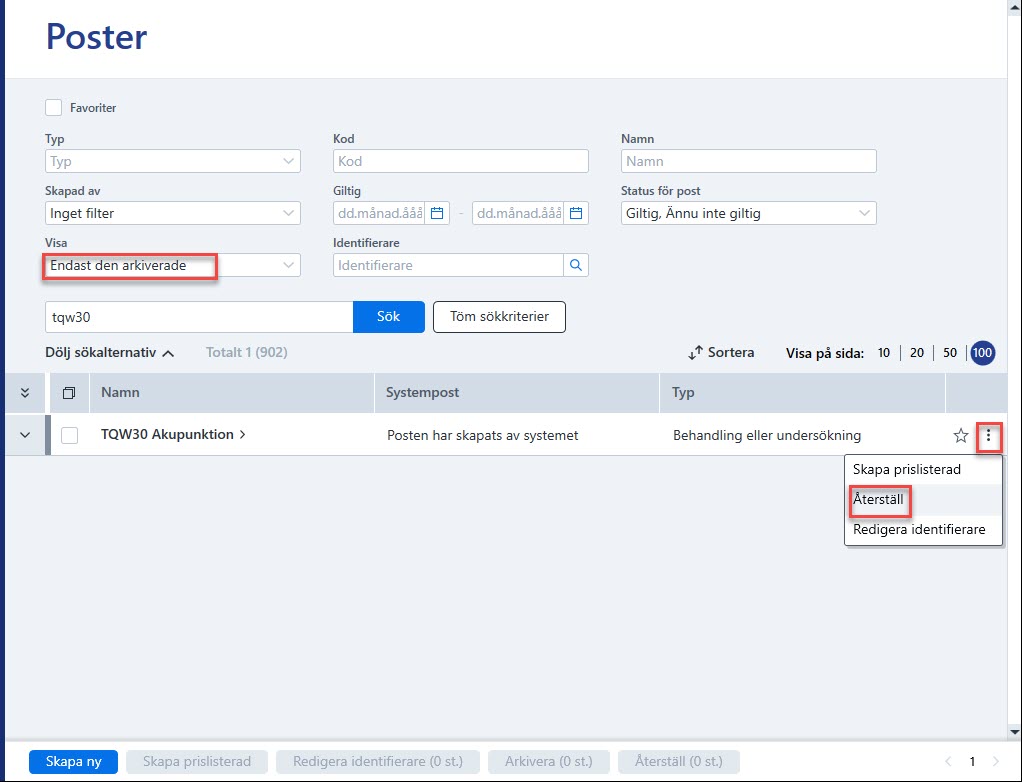Click the Kod input field
This screenshot has width=1022, height=782.
click(x=461, y=161)
